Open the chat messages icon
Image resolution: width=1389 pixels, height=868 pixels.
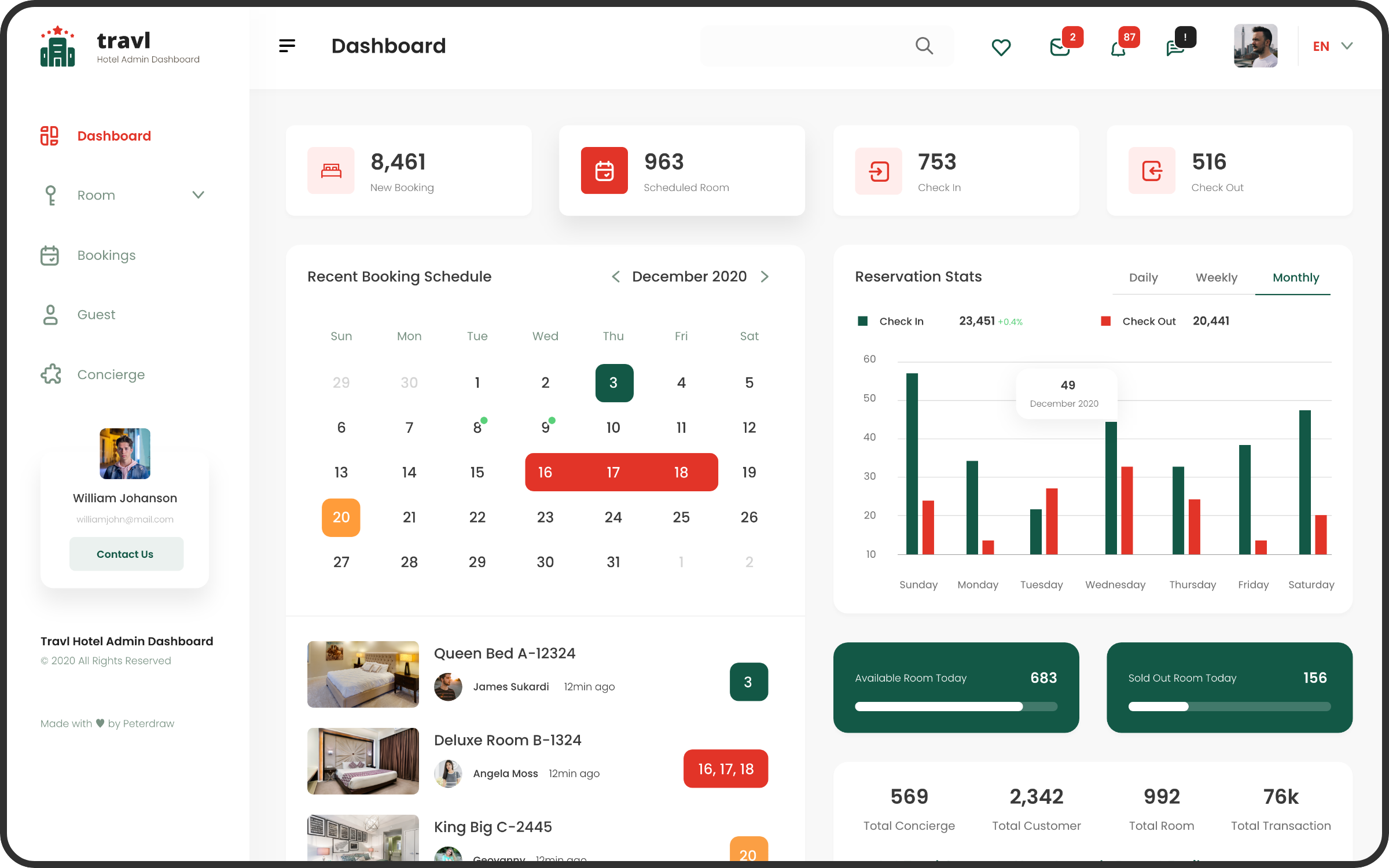(x=1175, y=47)
